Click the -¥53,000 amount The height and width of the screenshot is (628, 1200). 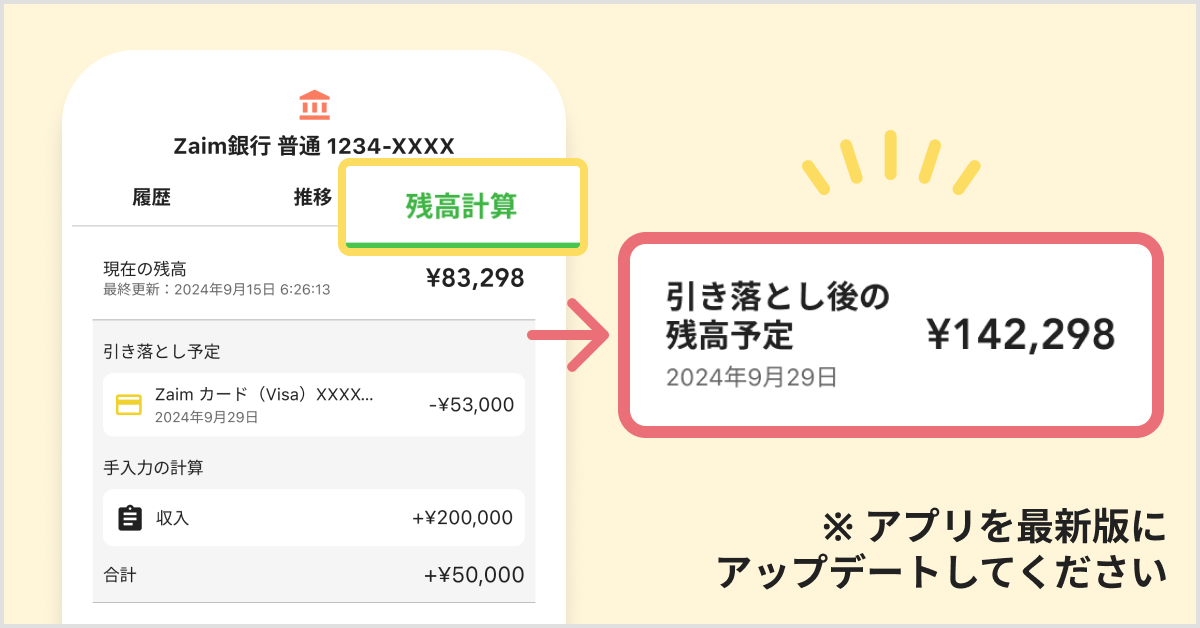coord(471,405)
